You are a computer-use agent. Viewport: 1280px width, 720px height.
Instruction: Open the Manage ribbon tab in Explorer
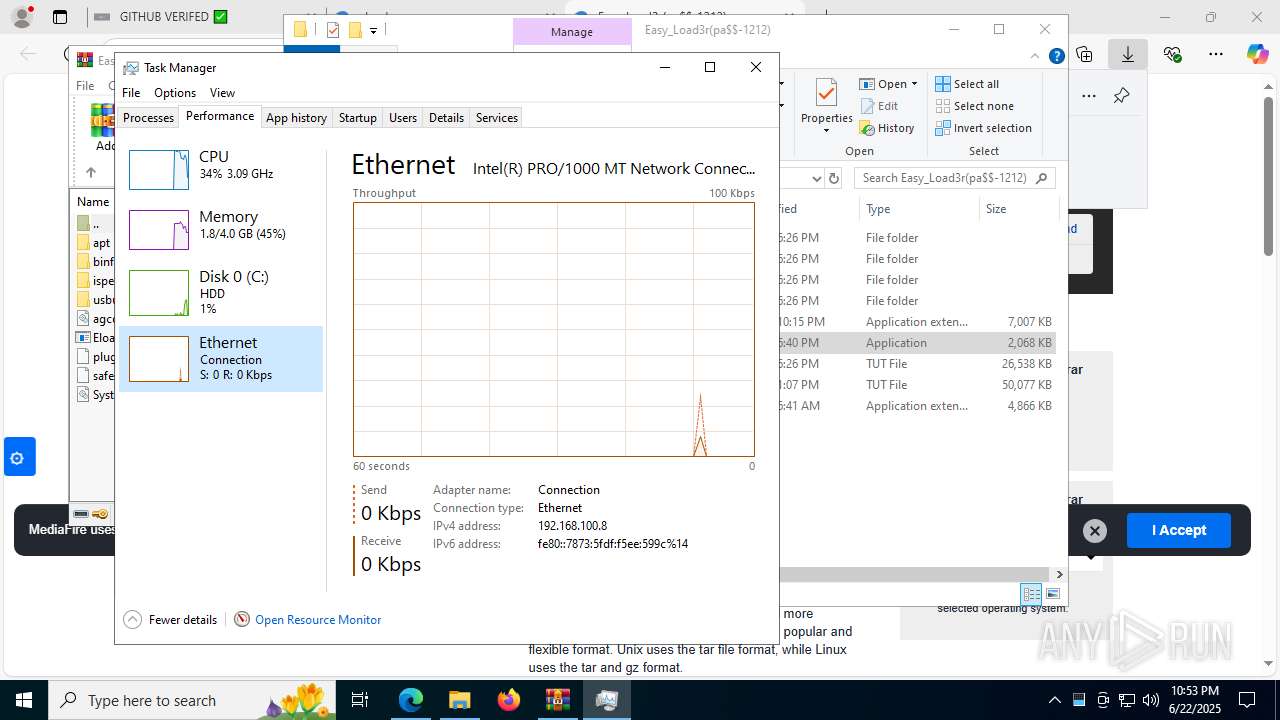[572, 32]
